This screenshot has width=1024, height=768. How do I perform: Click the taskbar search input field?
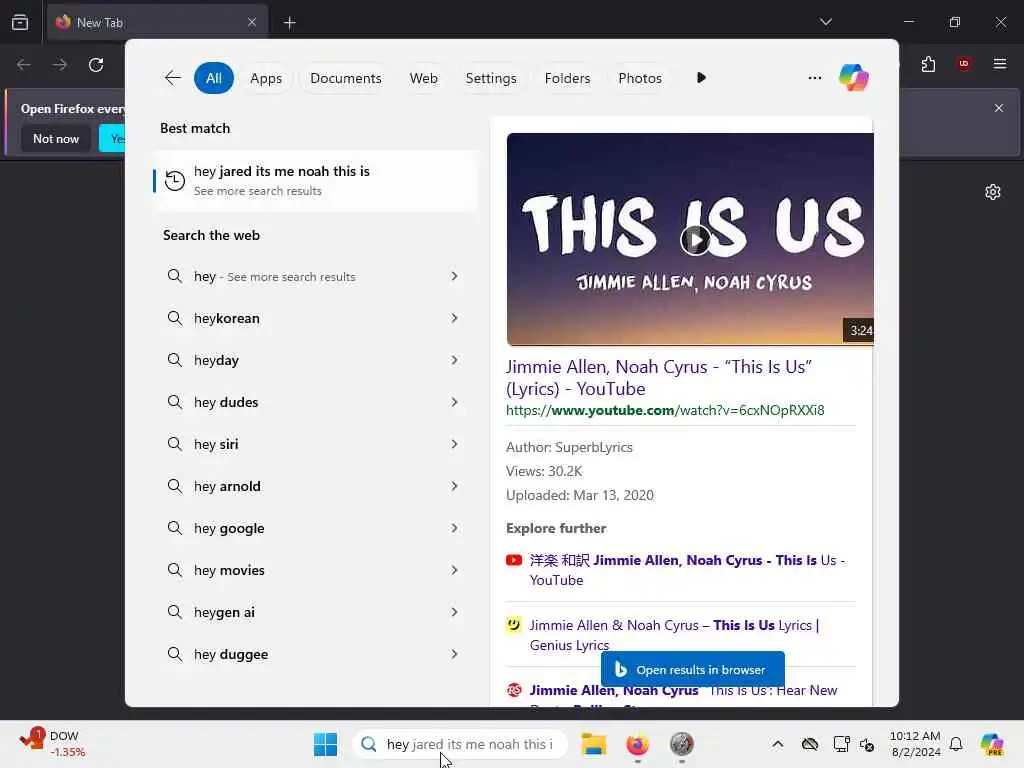tap(460, 744)
